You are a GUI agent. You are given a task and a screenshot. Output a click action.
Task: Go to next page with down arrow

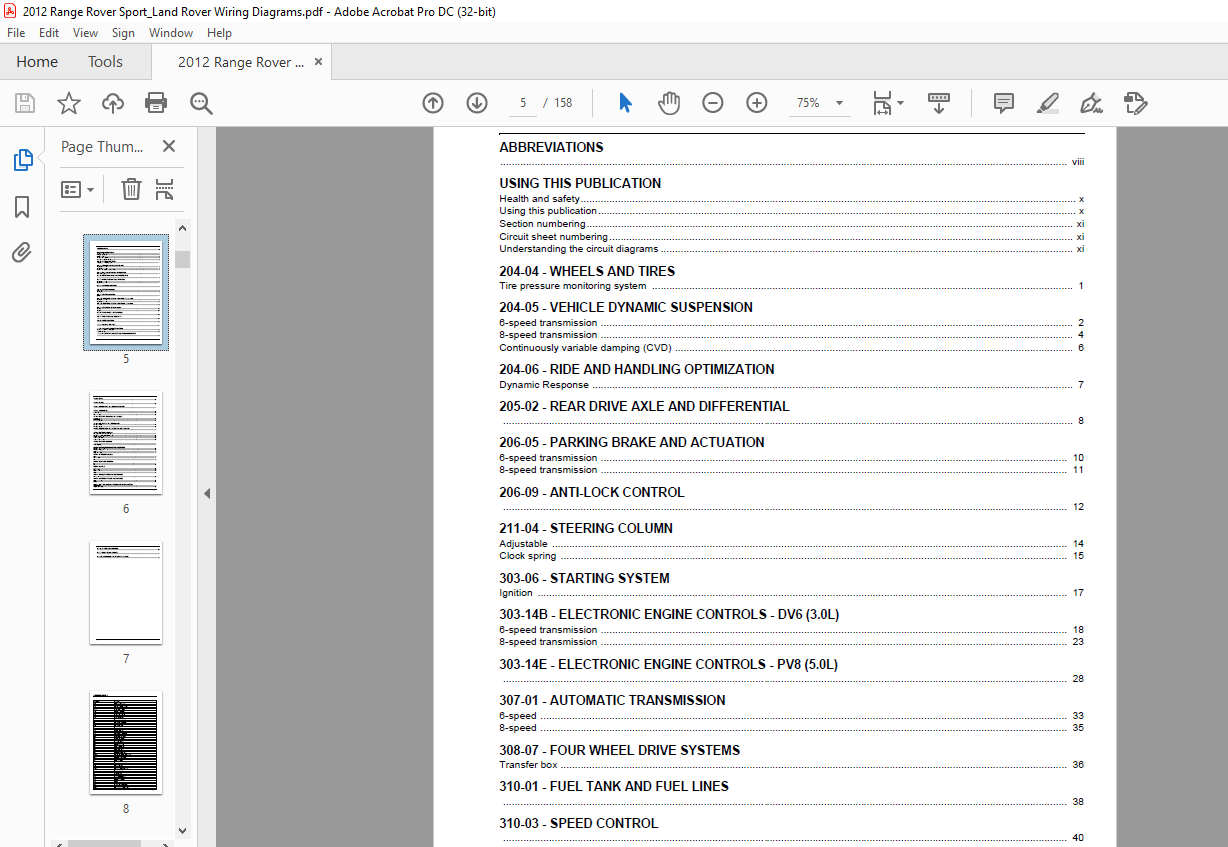(x=477, y=103)
